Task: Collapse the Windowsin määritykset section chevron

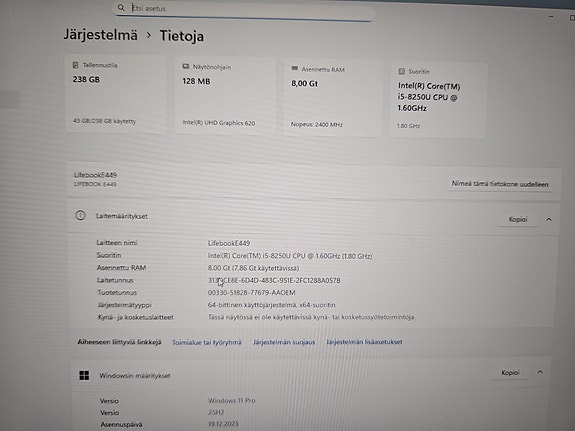Action: pos(540,372)
